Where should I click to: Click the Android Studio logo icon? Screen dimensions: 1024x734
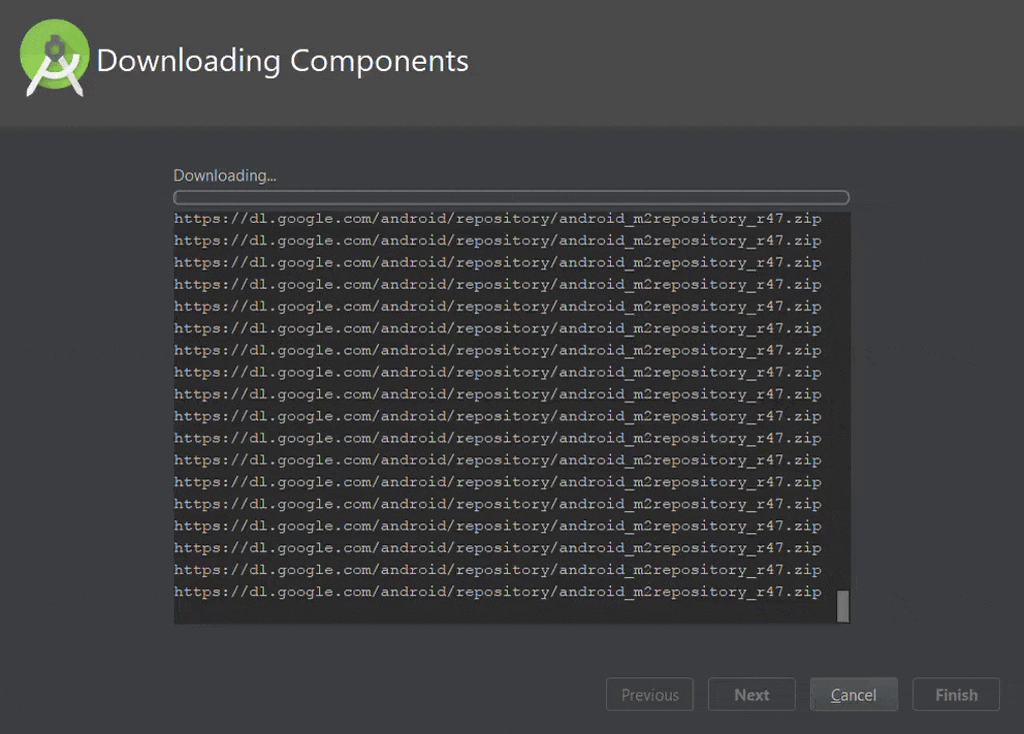54,58
